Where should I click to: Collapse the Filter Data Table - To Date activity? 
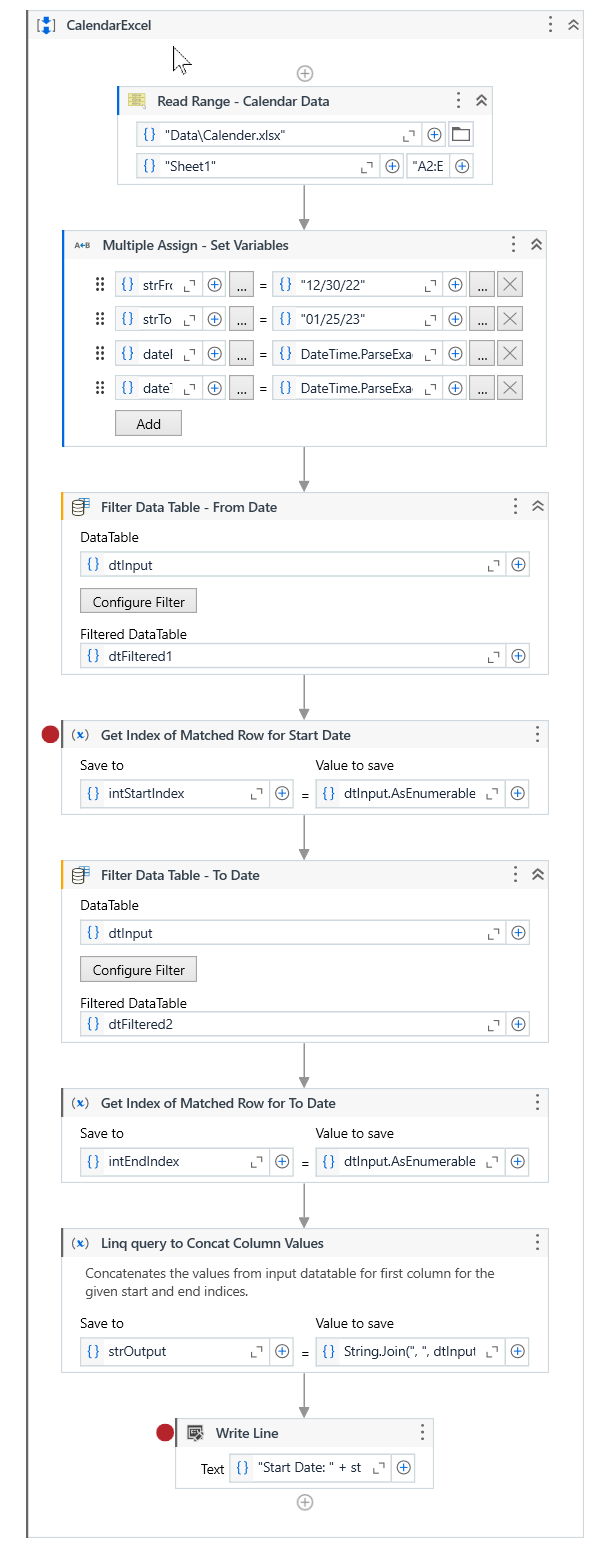coord(537,875)
